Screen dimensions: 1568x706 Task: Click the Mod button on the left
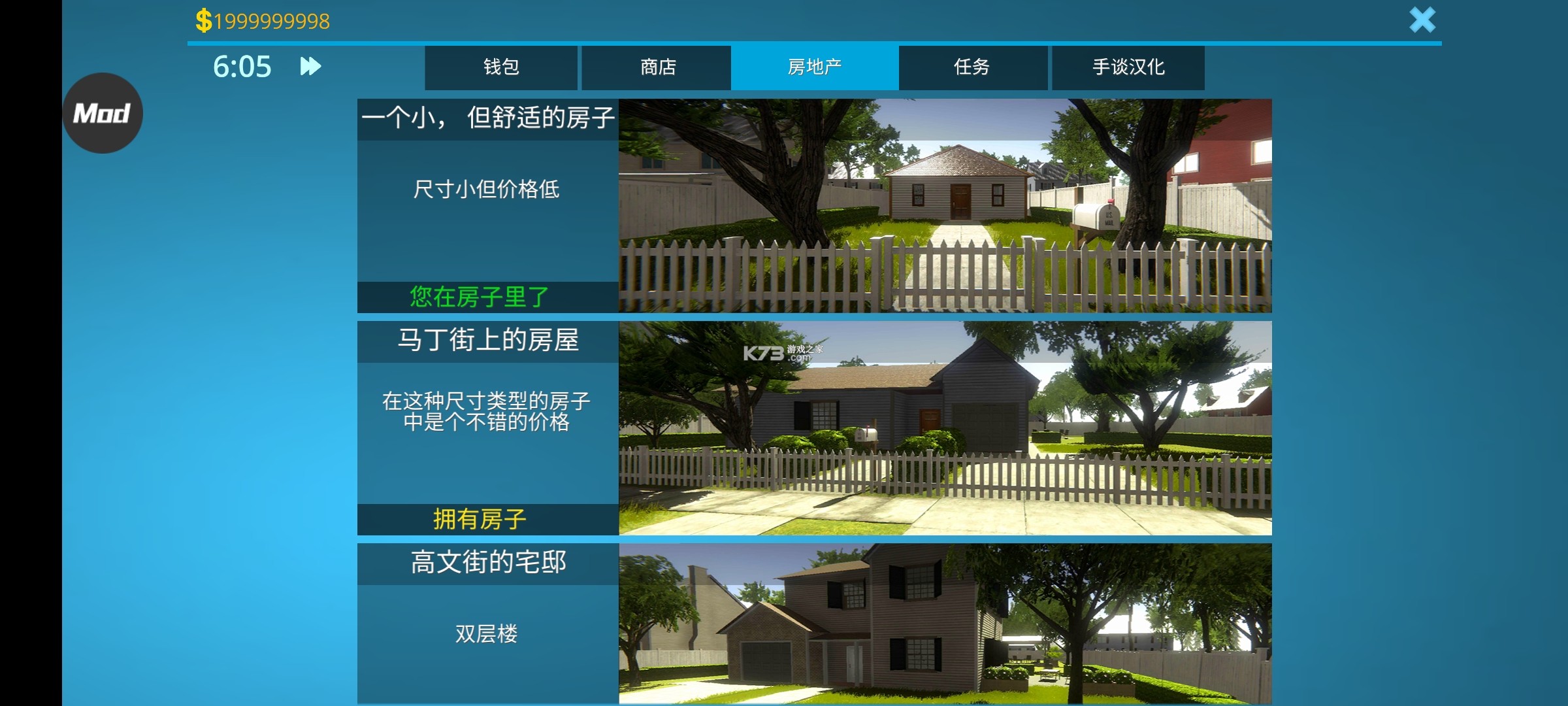point(101,113)
